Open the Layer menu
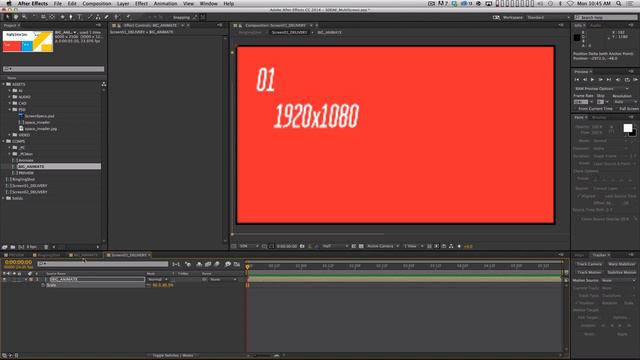The width and height of the screenshot is (640, 360). 123,3
